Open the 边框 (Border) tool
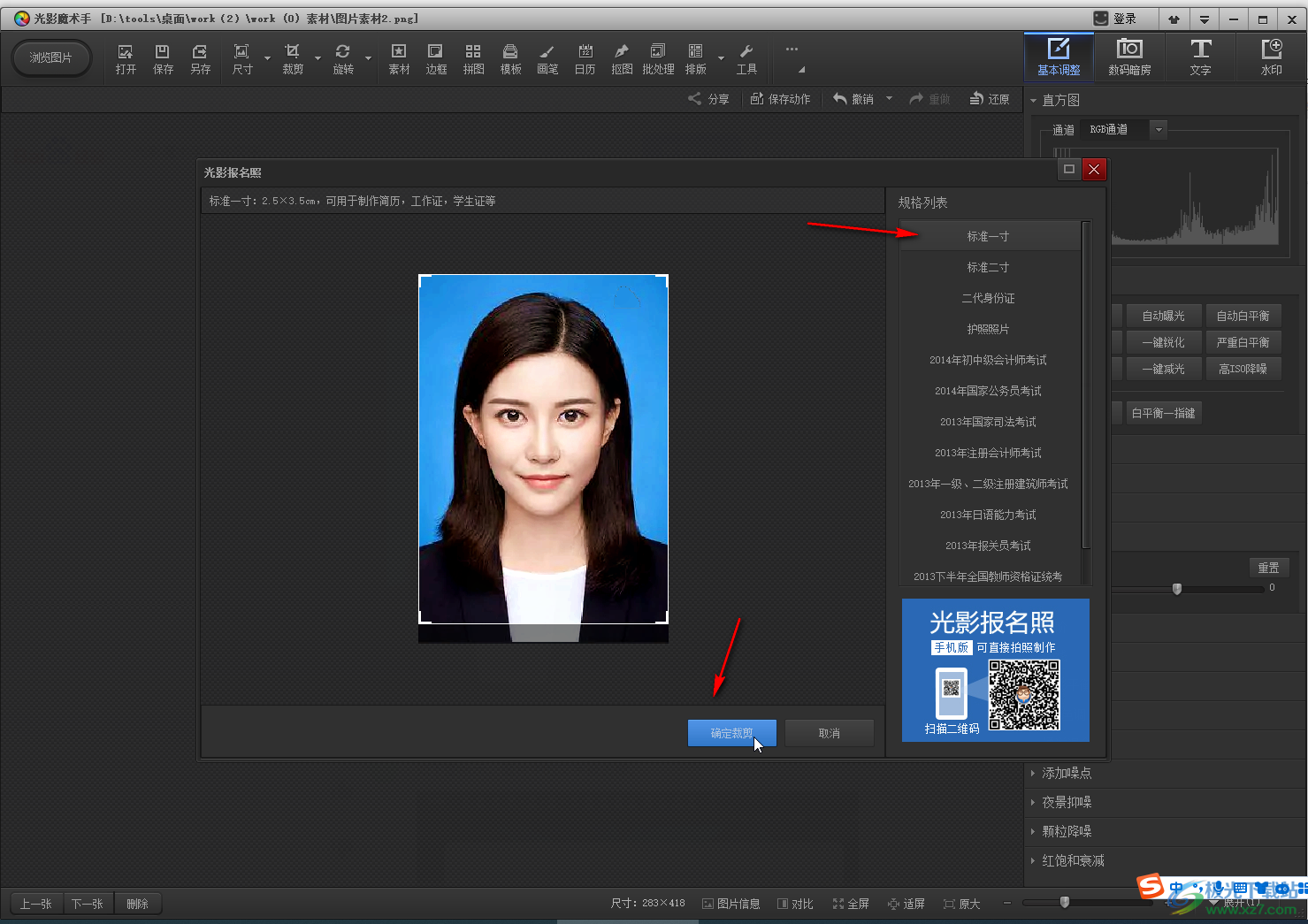The height and width of the screenshot is (924, 1308). pyautogui.click(x=436, y=59)
